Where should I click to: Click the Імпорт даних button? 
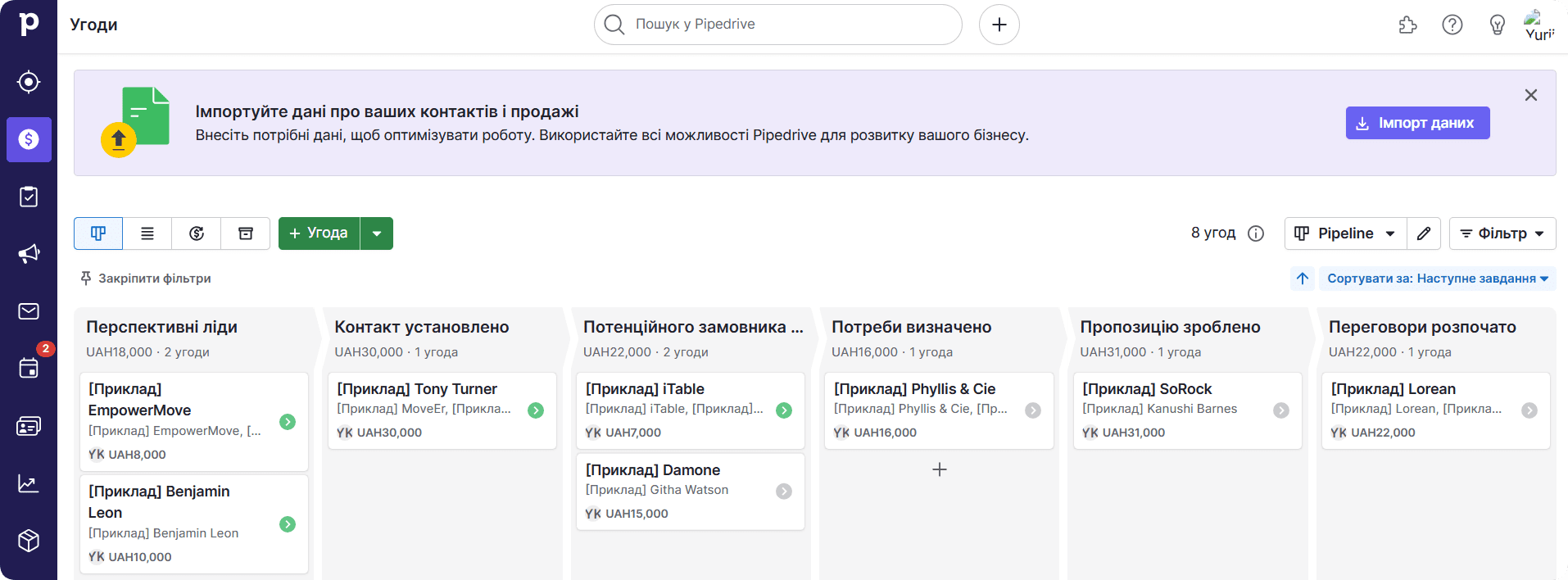coord(1416,123)
